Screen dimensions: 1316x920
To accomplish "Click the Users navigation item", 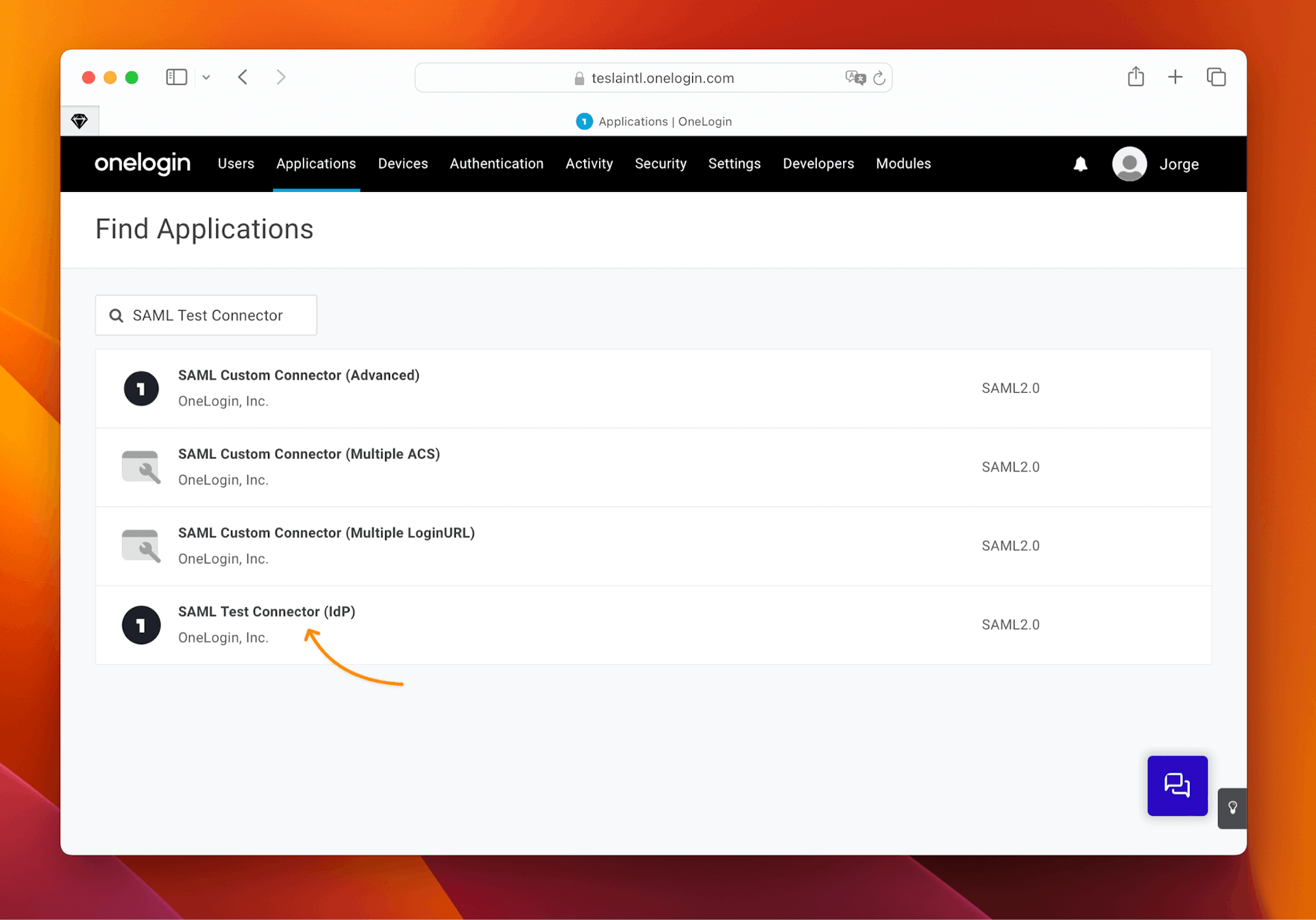I will click(x=236, y=164).
